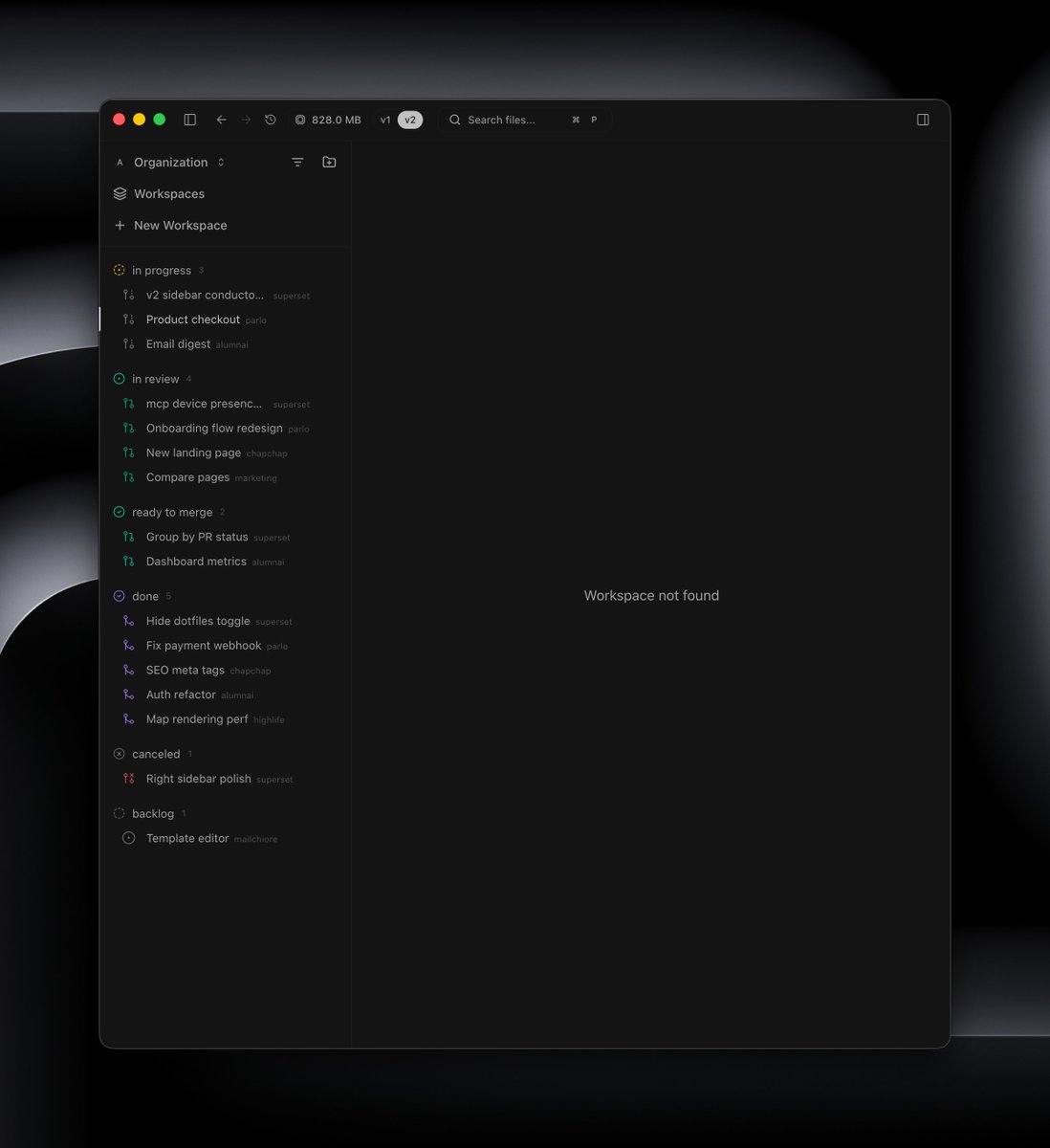Open the Dashboard metrics workspace
The image size is (1050, 1148).
225,562
